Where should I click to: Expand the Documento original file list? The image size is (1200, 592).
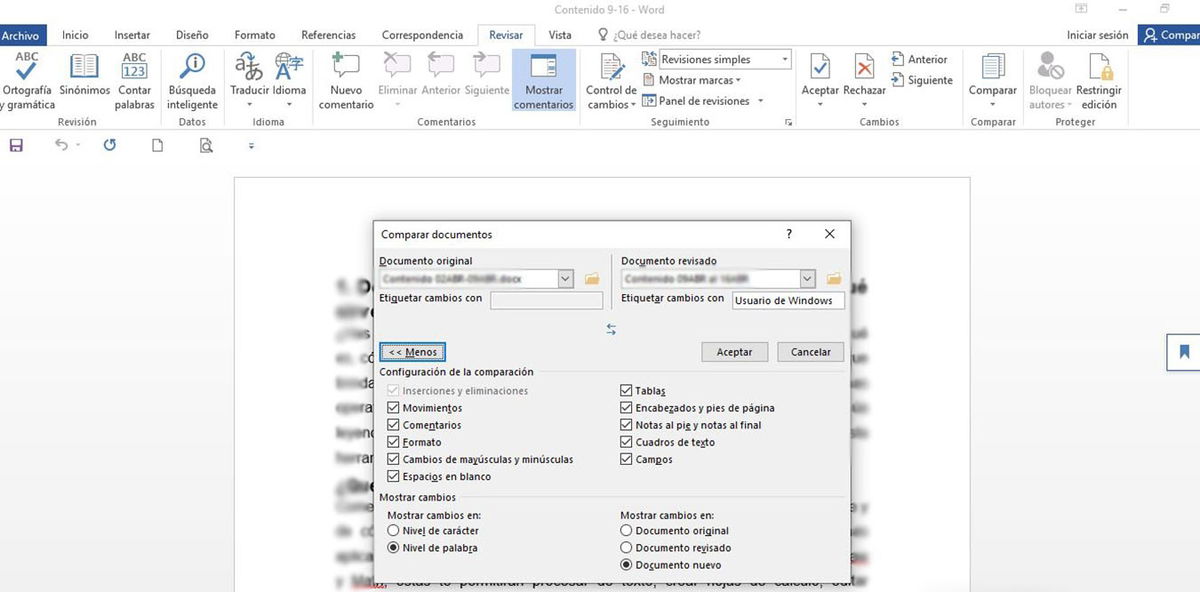point(565,279)
